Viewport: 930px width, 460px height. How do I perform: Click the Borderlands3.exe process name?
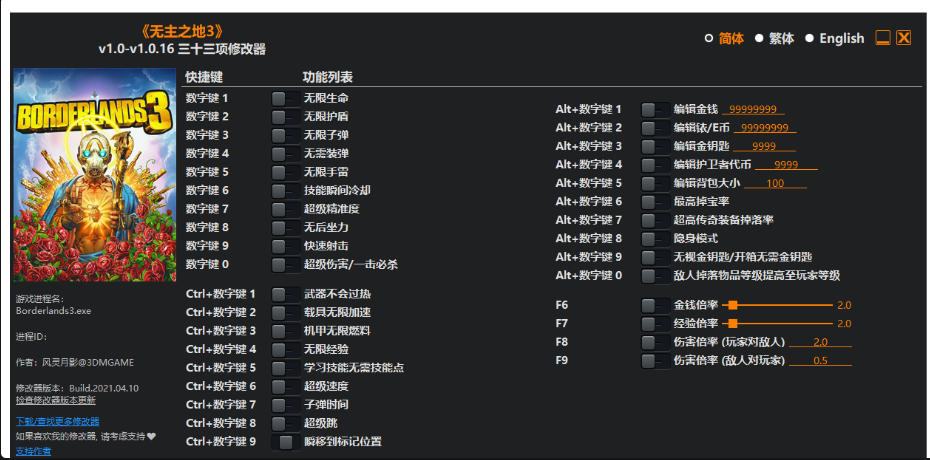[53, 311]
